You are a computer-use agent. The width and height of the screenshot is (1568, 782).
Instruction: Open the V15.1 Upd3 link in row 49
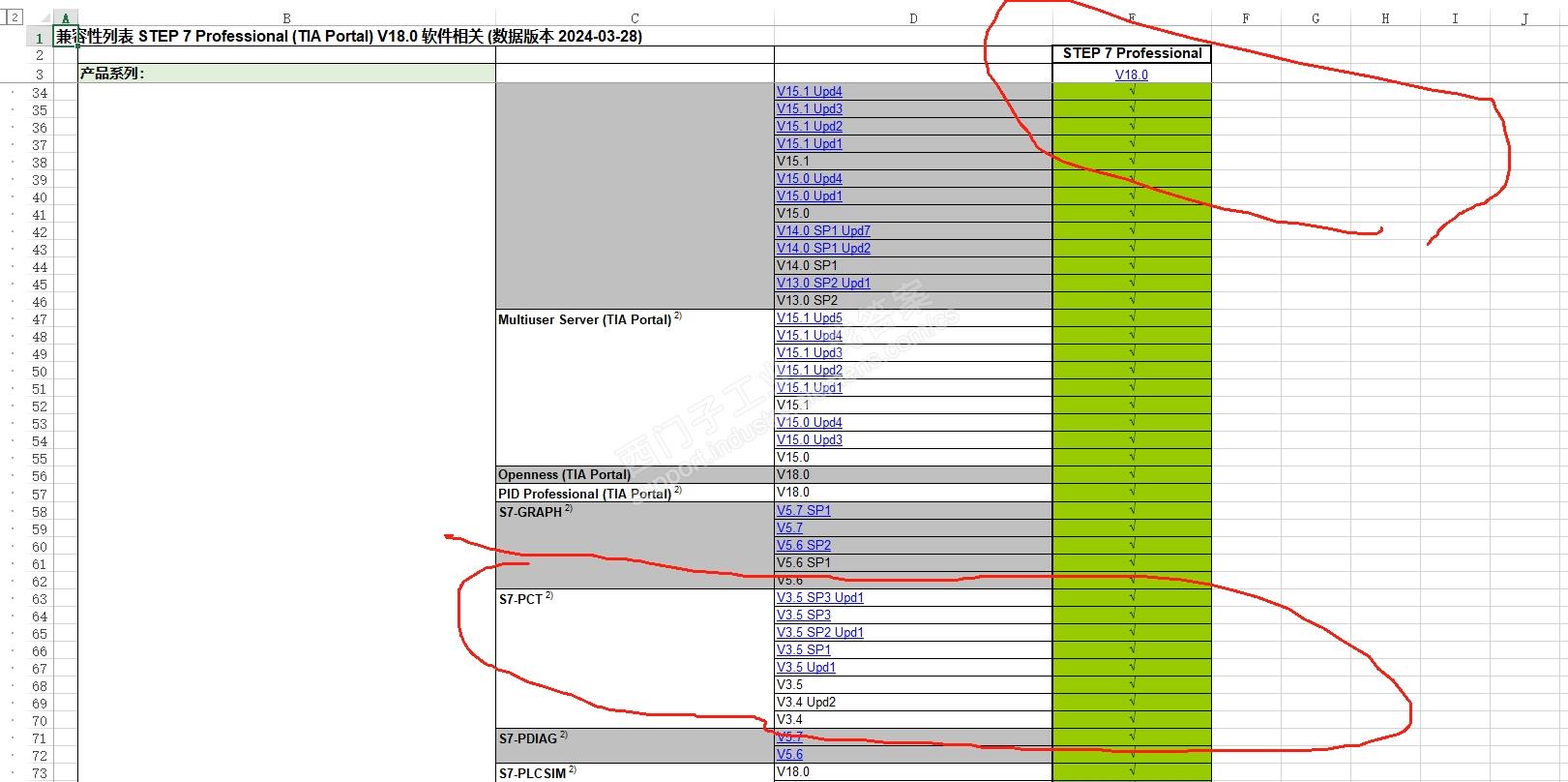coord(809,353)
